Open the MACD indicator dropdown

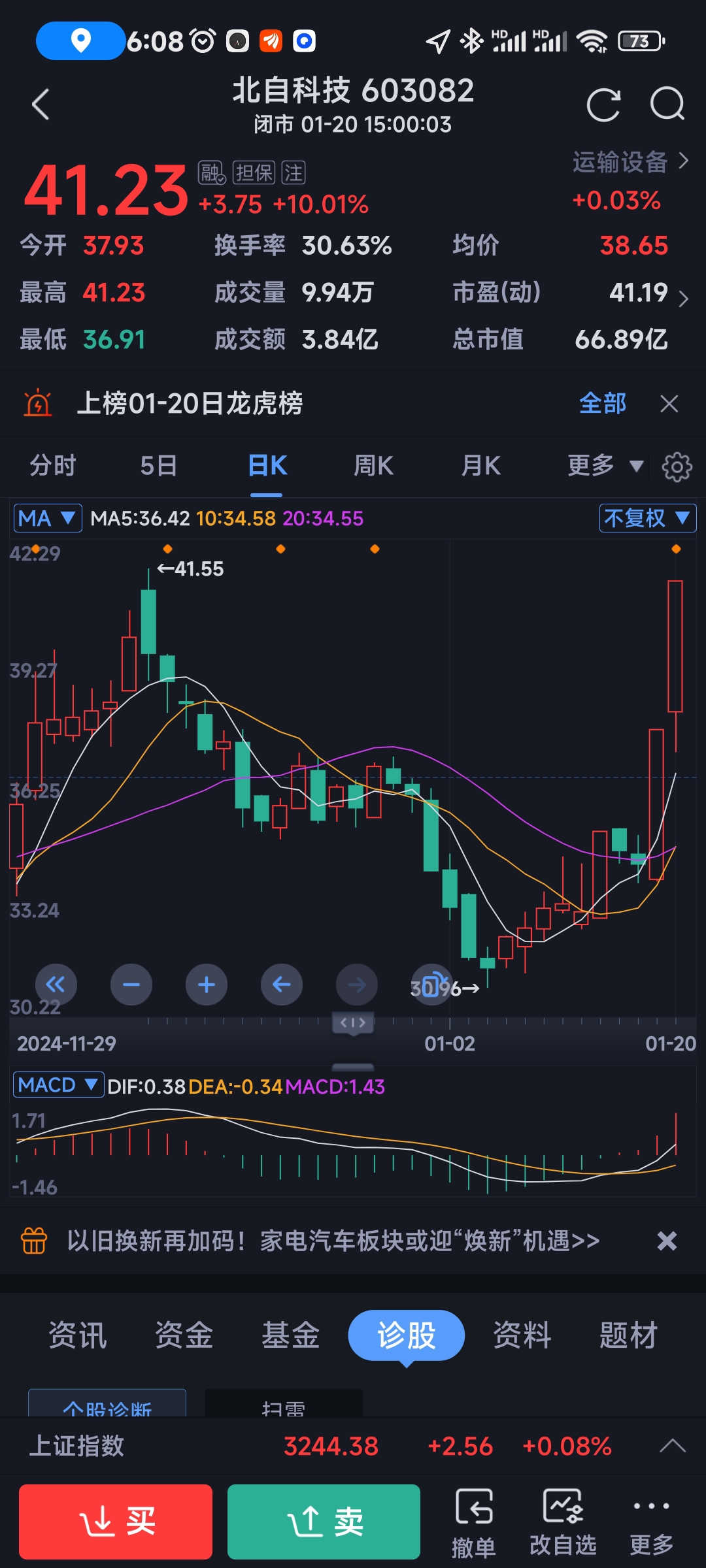(x=59, y=1085)
